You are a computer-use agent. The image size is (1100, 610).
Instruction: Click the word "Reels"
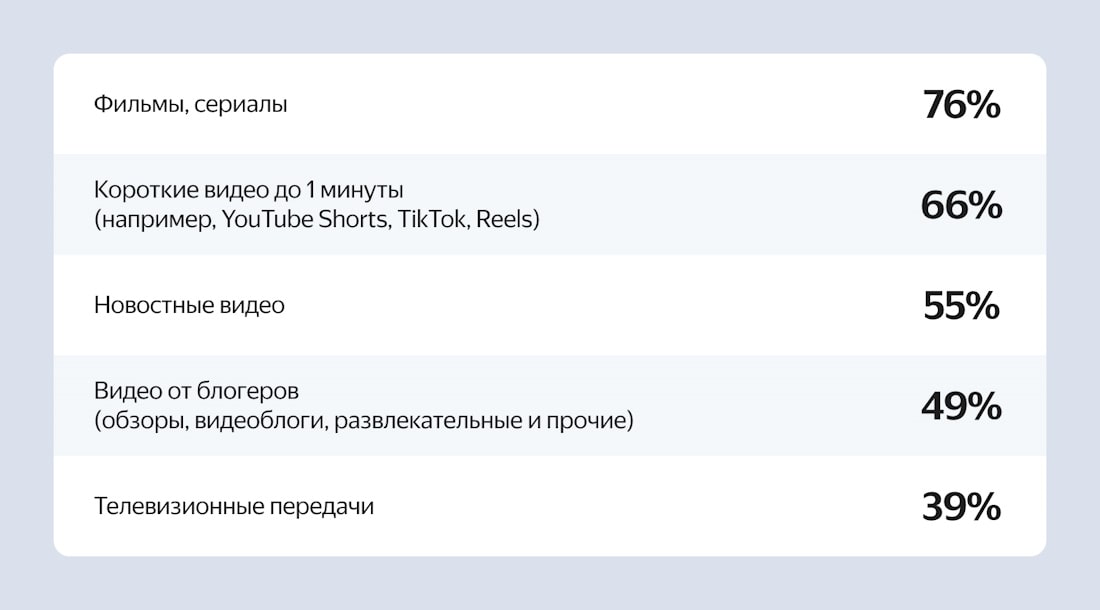(504, 219)
